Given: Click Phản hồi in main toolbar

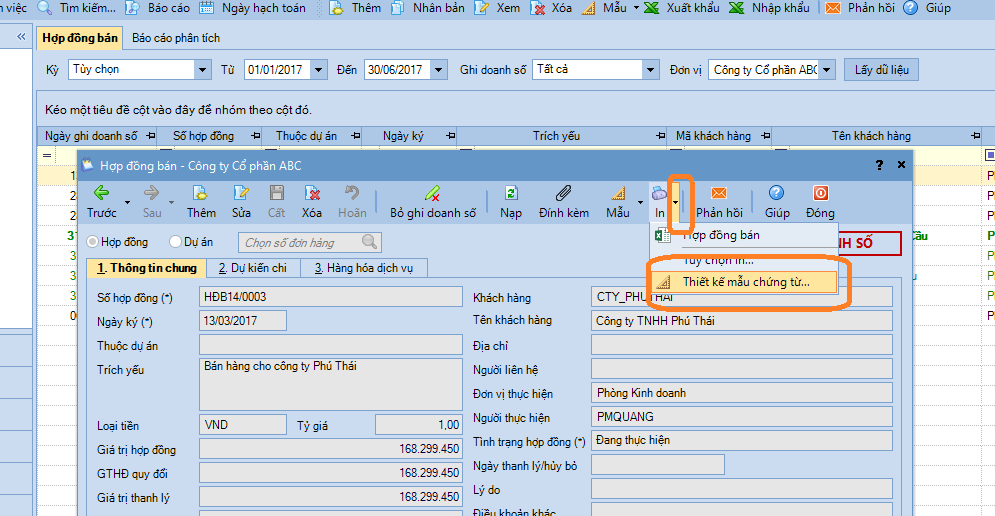Looking at the screenshot, I should (x=860, y=8).
